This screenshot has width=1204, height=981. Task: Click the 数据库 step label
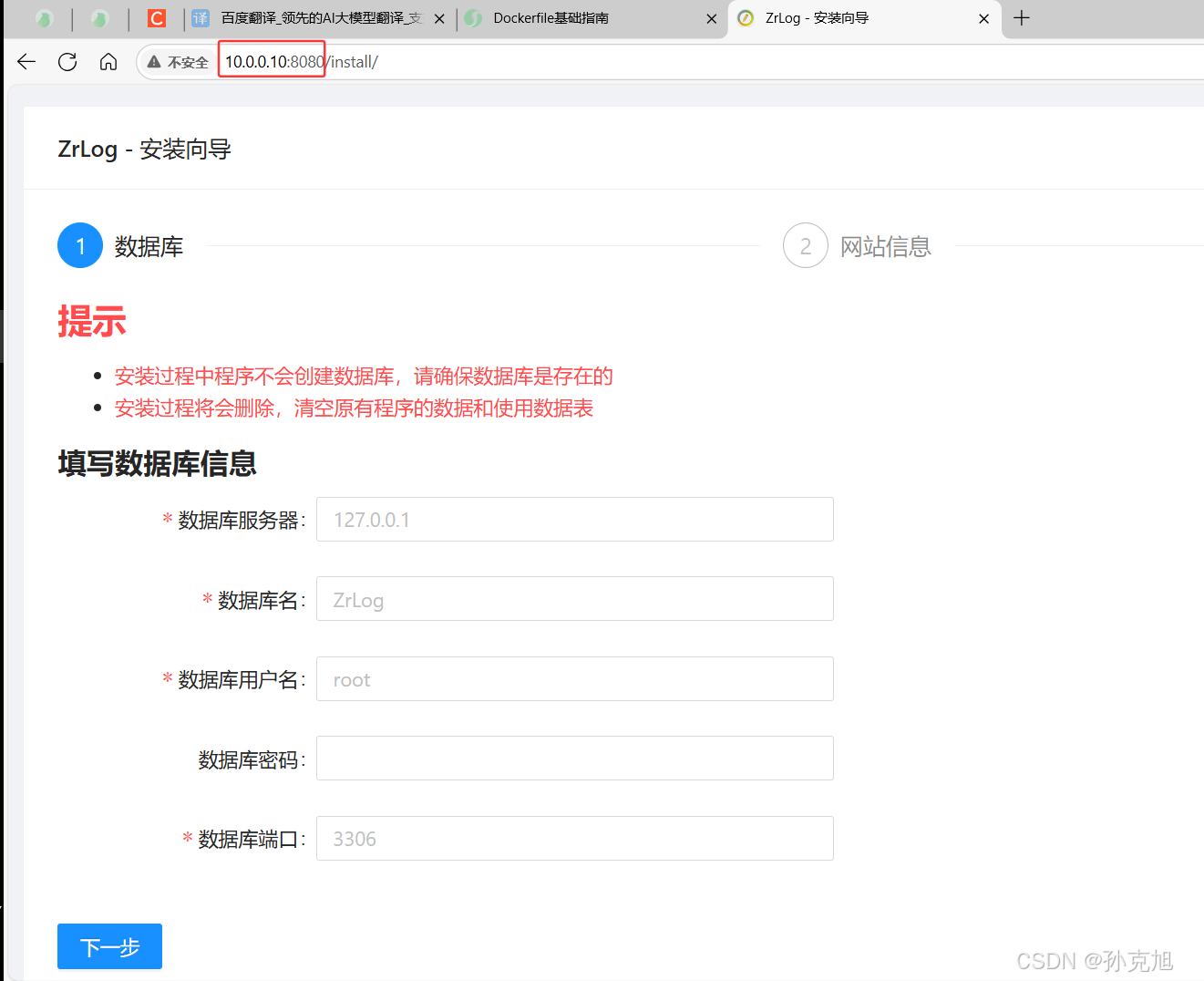149,246
